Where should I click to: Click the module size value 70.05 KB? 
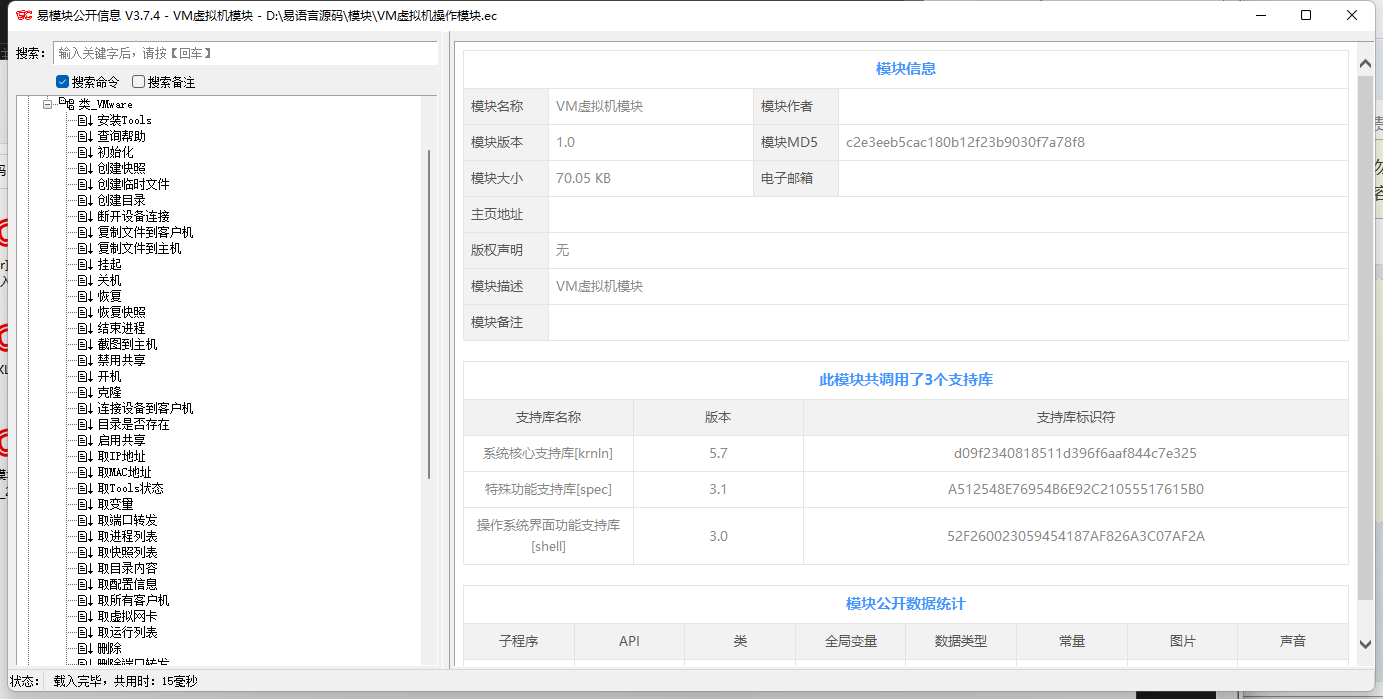[583, 178]
